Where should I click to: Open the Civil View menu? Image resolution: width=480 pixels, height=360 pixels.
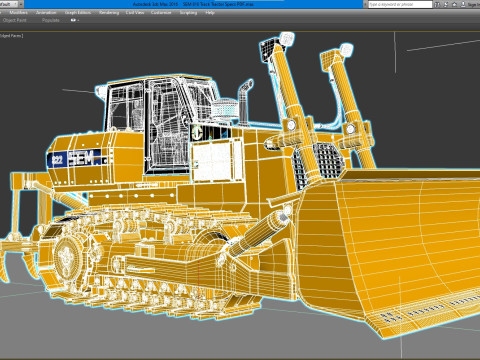coord(135,13)
